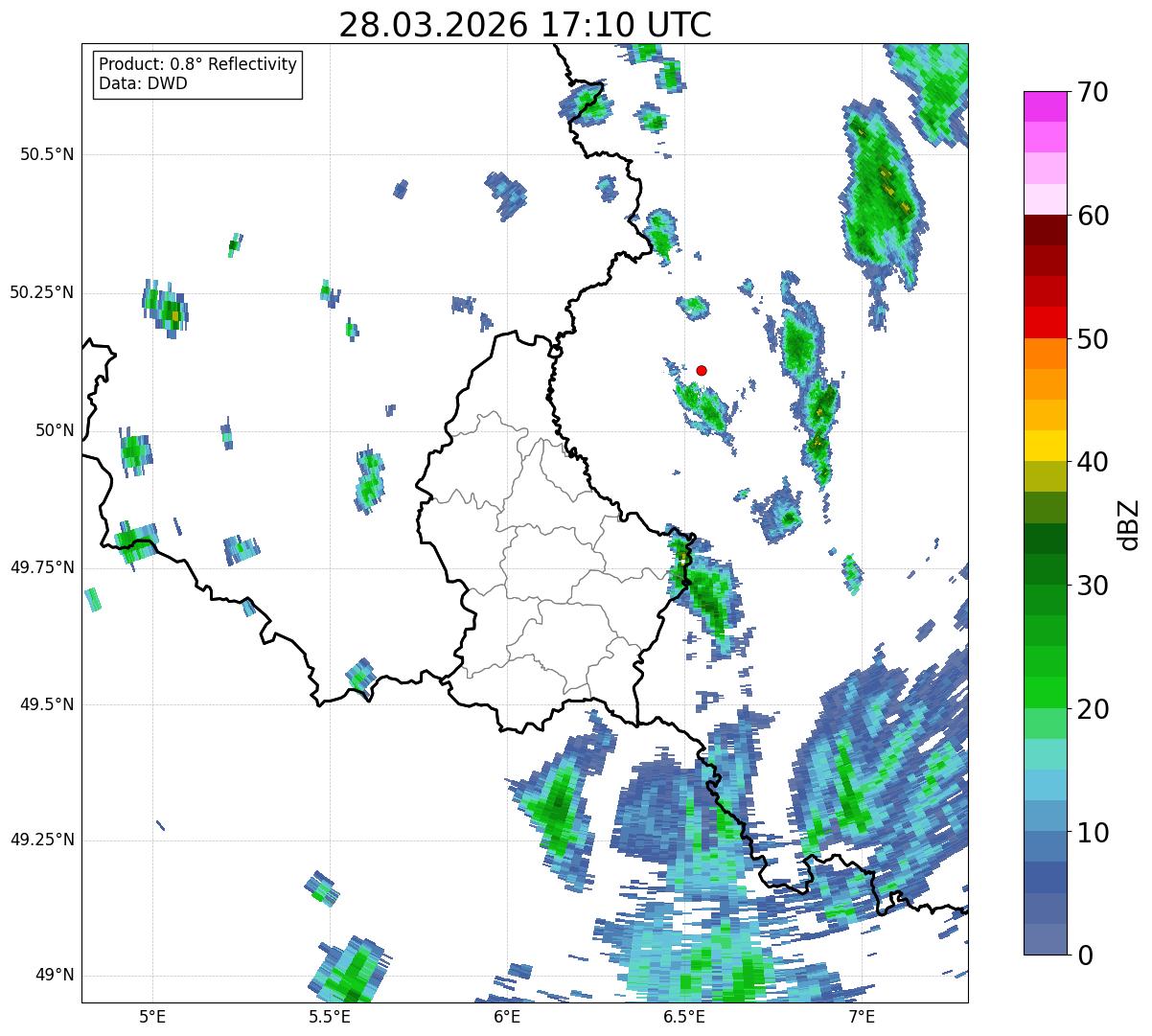1152x1036 pixels.
Task: Click the 6.5°E longitude label
Action: [684, 1017]
